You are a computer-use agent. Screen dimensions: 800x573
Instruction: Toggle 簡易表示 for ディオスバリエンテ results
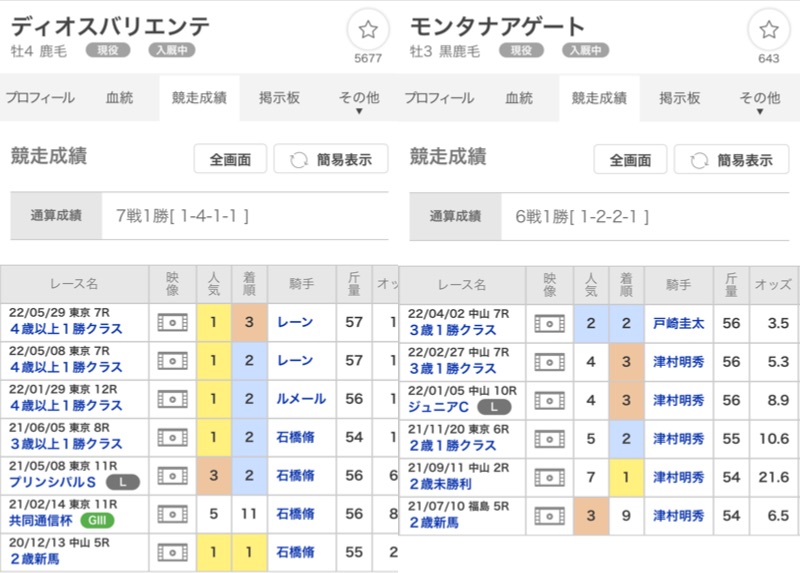point(331,159)
